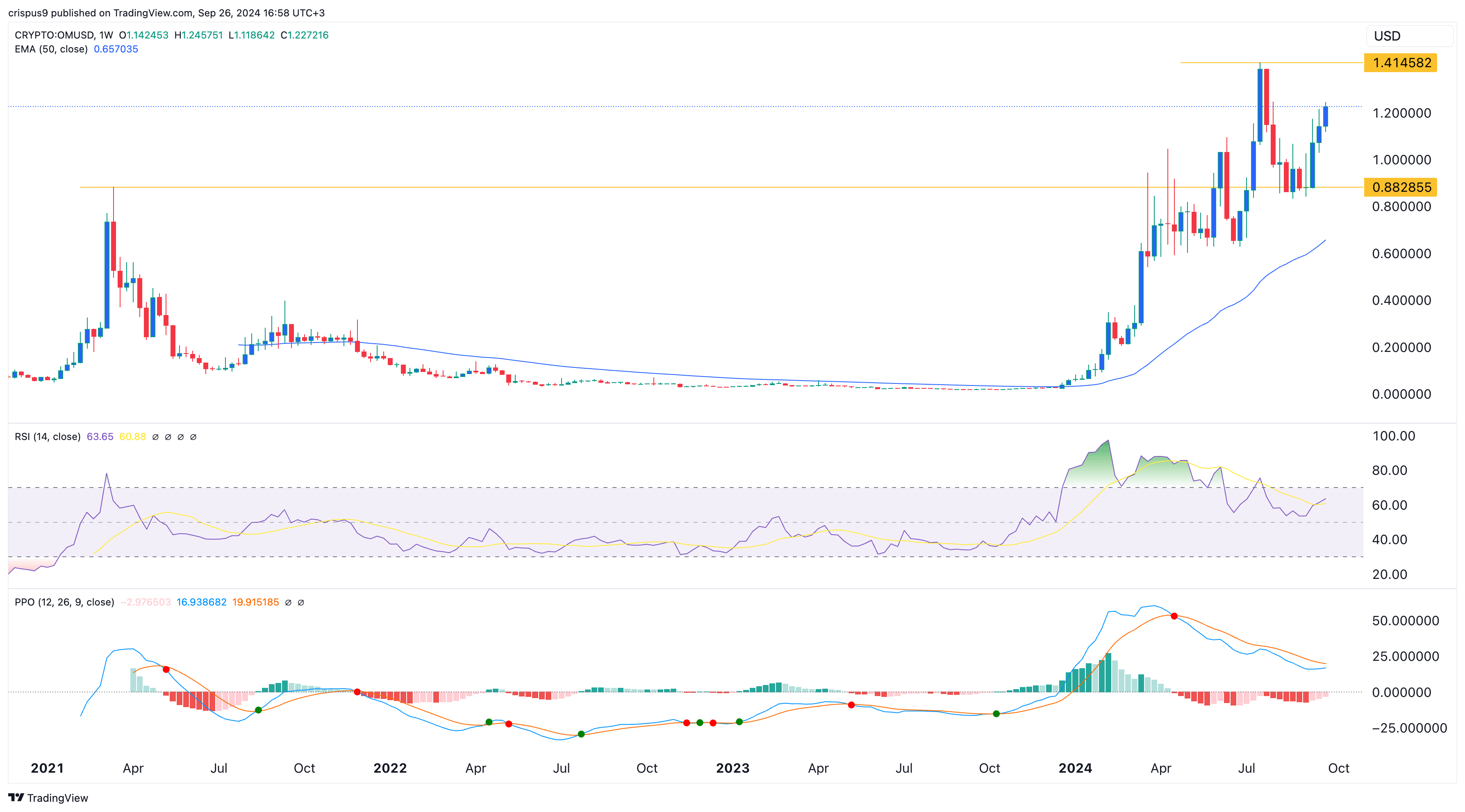This screenshot has width=1465, height=812.
Task: Click the 2021 label on time axis
Action: coord(47,768)
